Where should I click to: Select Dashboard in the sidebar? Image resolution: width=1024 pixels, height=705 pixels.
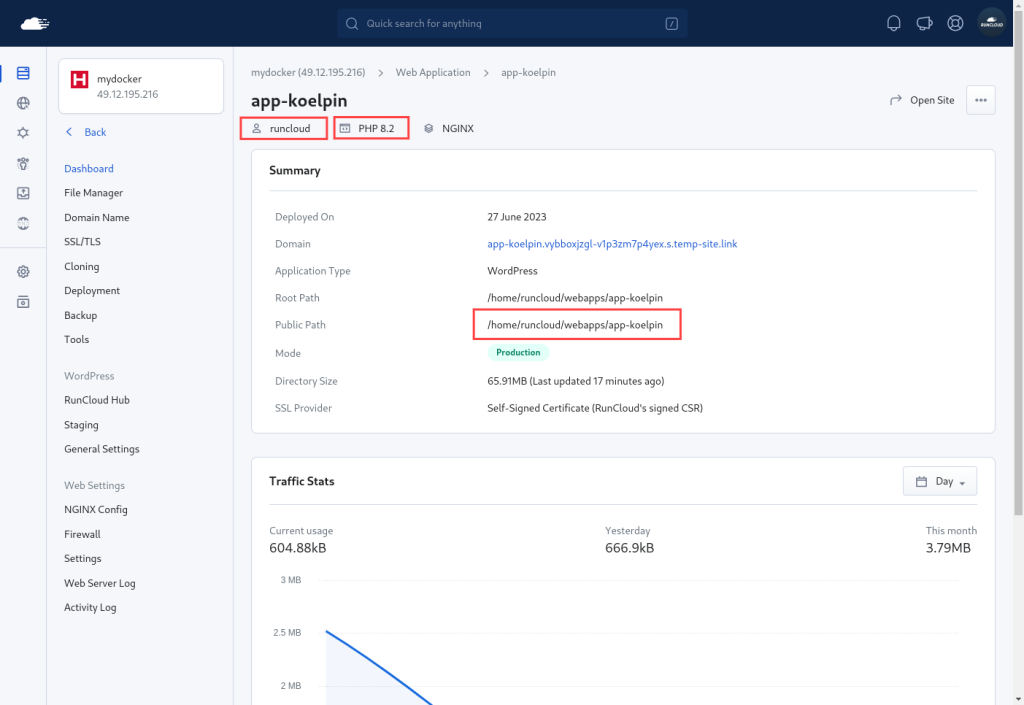(89, 168)
